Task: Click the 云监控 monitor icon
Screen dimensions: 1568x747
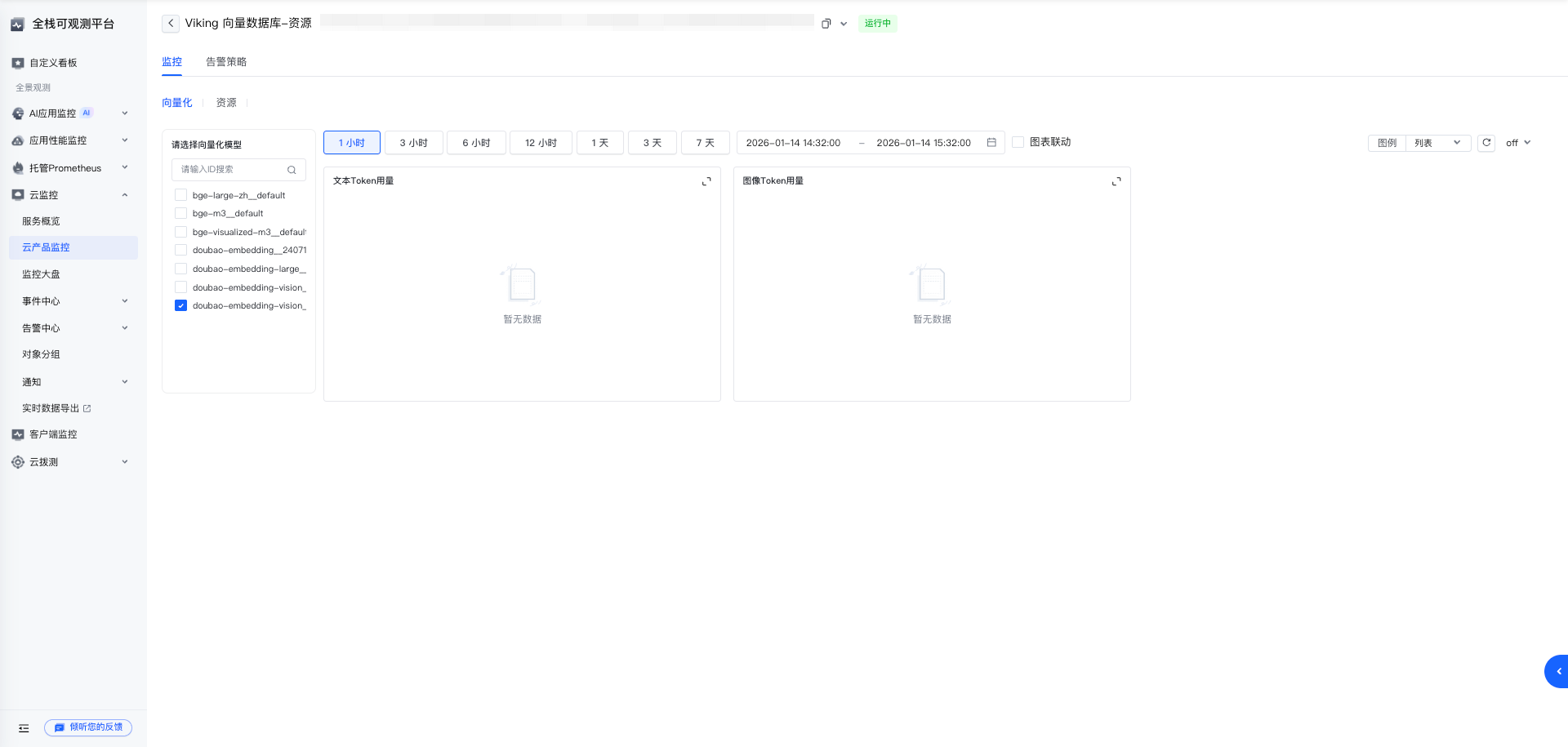Action: pyautogui.click(x=18, y=195)
